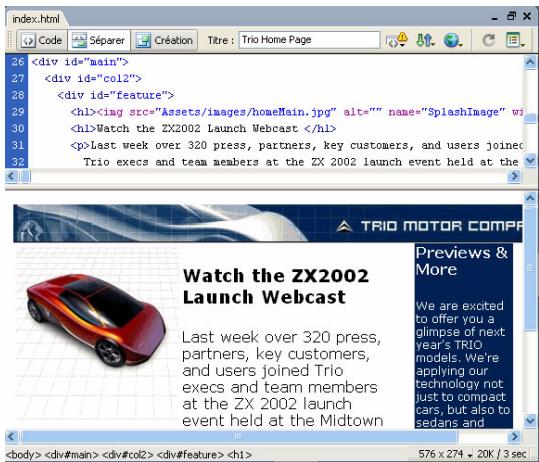The width and height of the screenshot is (539, 462).
Task: Click the code pane vertical scrollbar thumb
Action: click(530, 119)
